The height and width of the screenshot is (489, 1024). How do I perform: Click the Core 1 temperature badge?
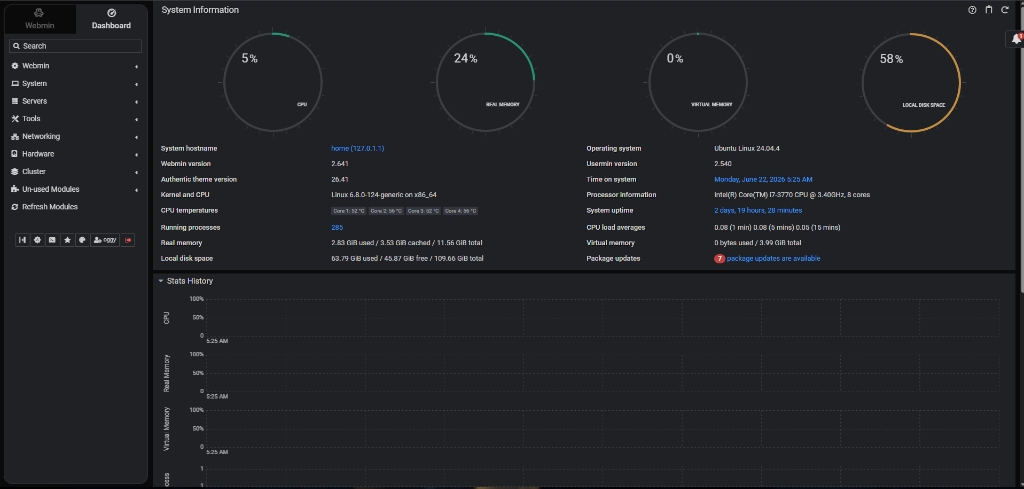(349, 211)
